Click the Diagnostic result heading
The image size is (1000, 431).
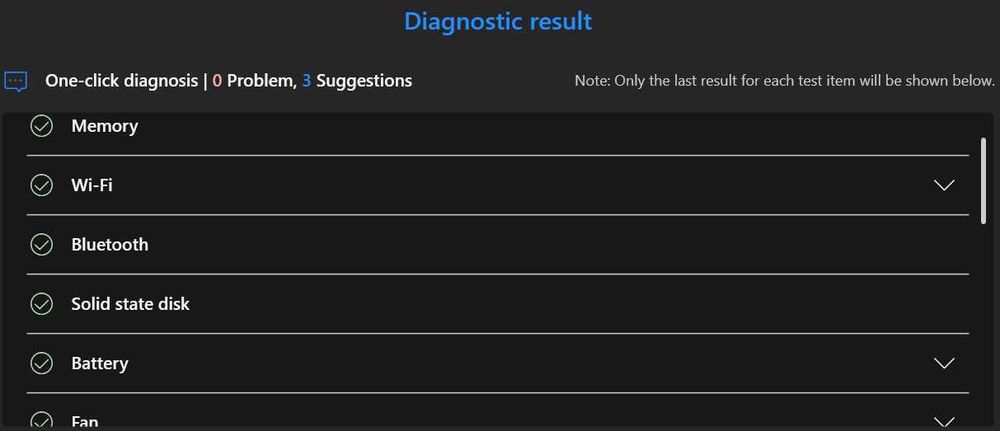tap(498, 21)
